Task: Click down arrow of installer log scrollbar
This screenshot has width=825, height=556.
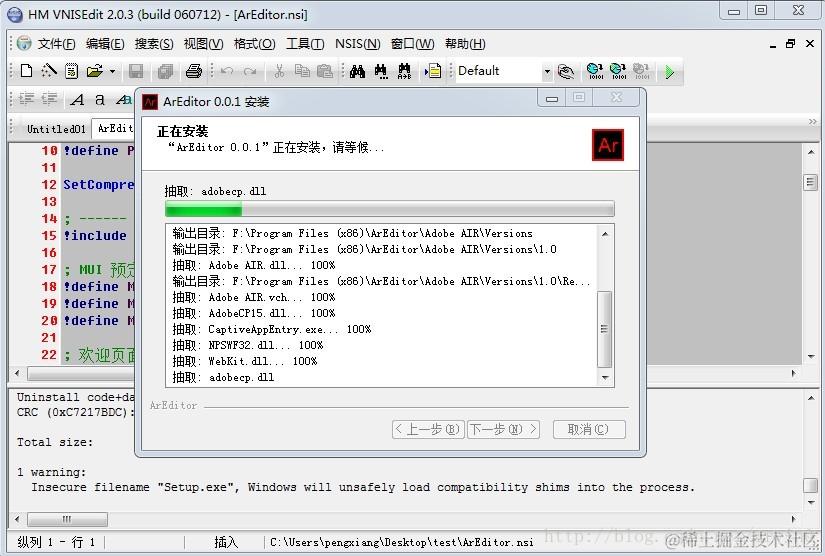Action: point(605,378)
